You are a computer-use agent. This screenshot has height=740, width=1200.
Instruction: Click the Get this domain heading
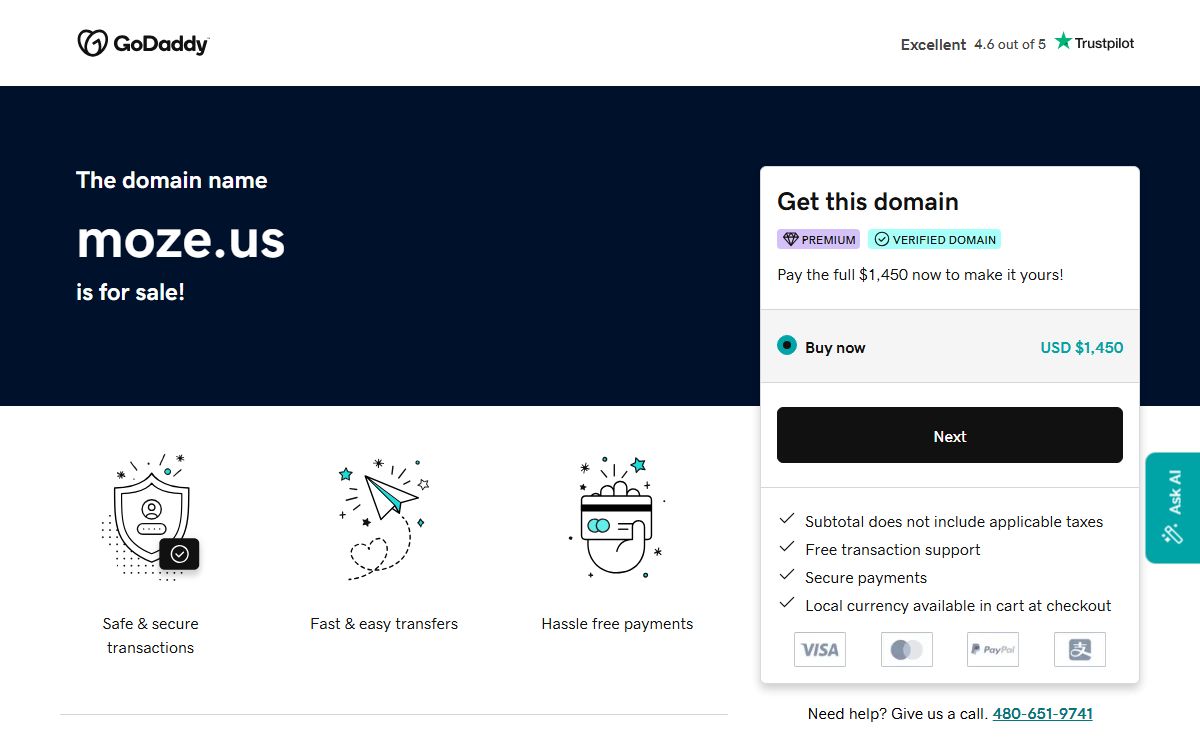pos(868,202)
